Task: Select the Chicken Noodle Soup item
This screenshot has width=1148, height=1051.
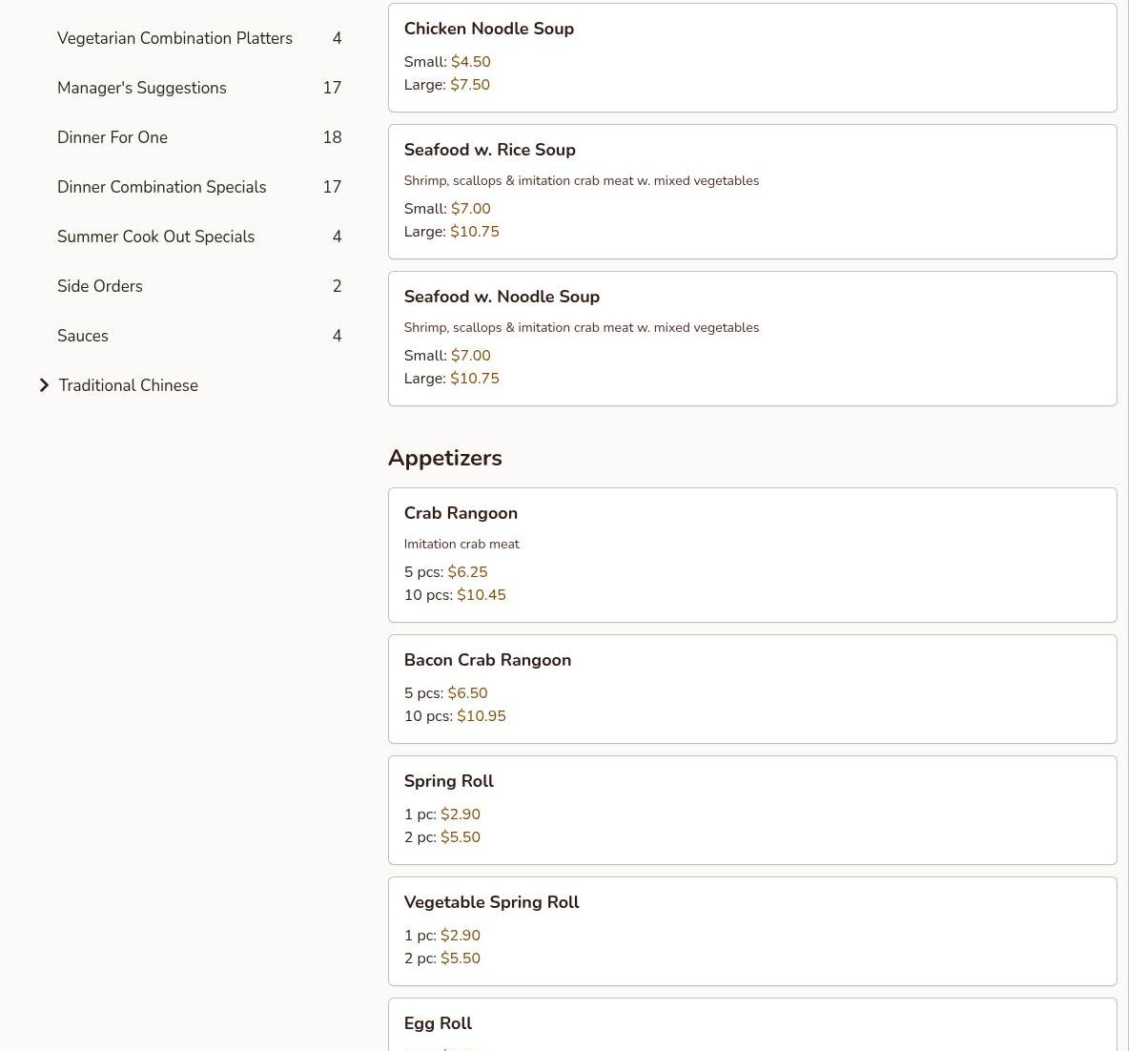Action: 751,57
